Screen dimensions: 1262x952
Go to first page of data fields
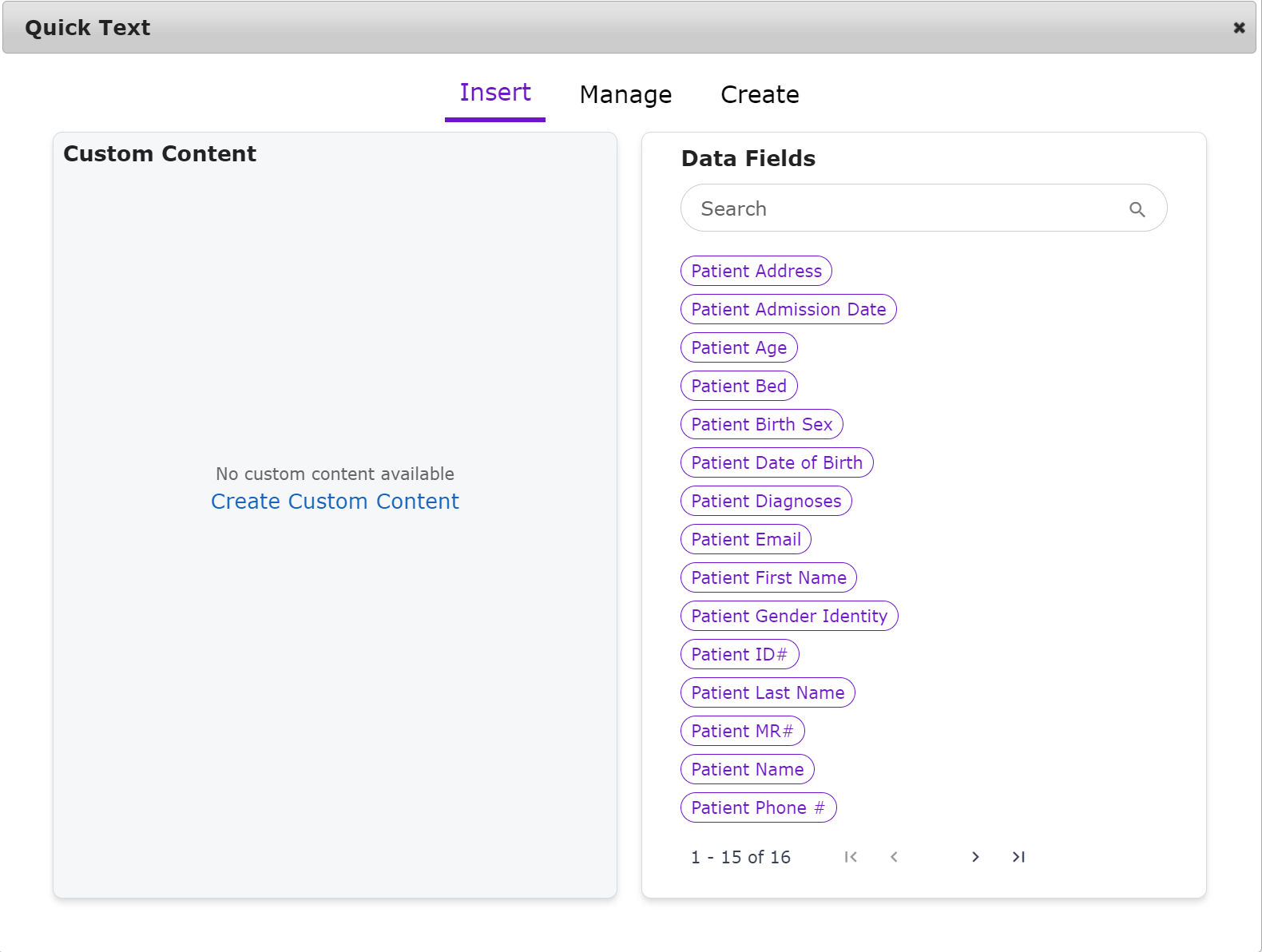click(851, 857)
